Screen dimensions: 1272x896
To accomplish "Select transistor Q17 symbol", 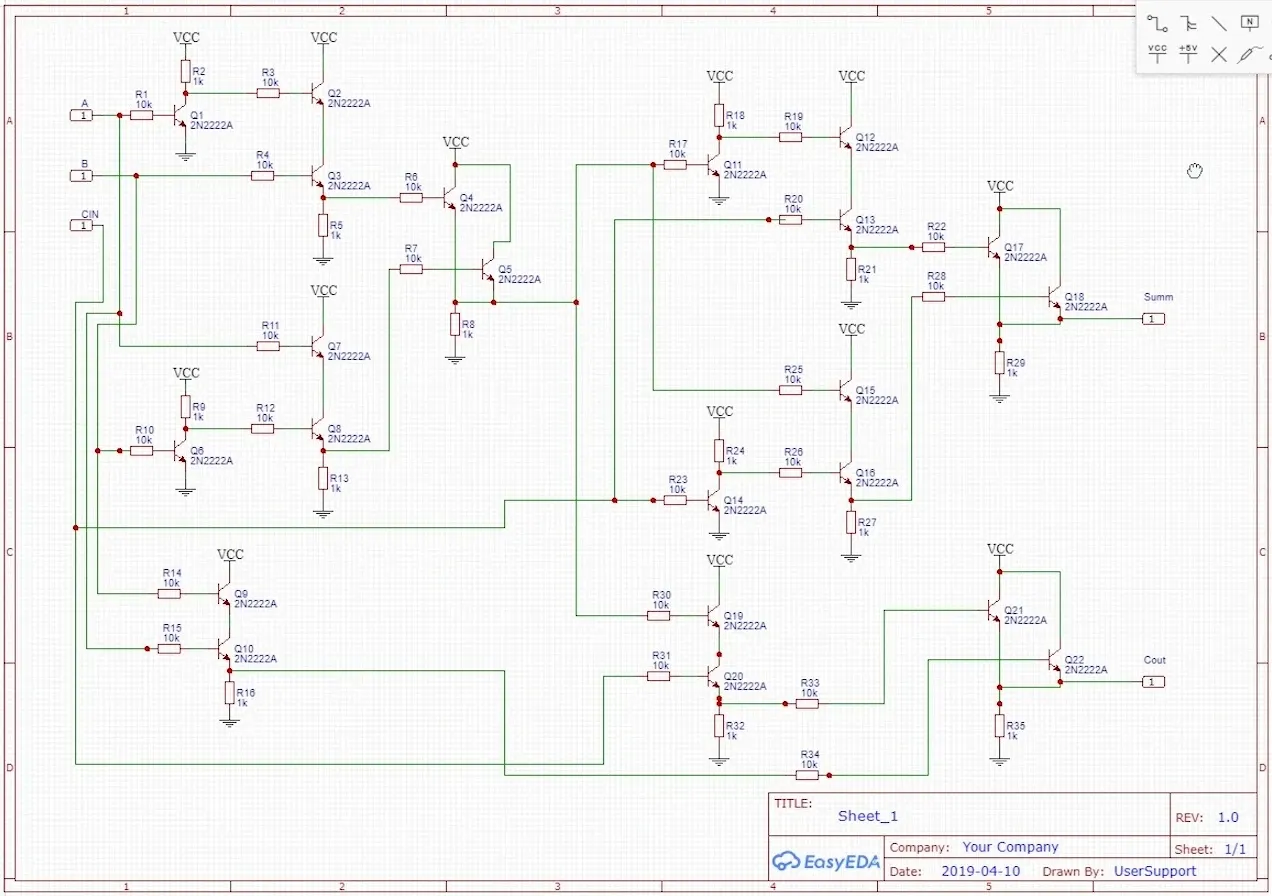I will [993, 247].
